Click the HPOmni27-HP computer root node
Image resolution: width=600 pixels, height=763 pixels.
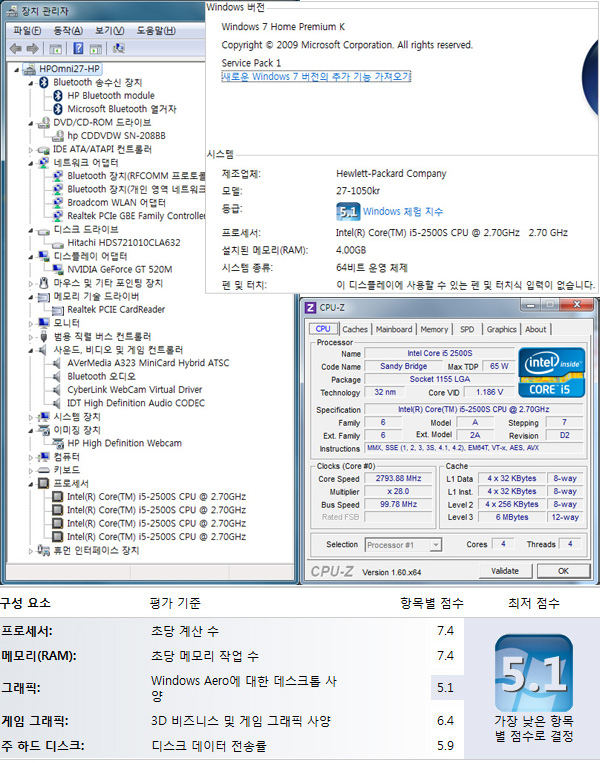(x=69, y=69)
